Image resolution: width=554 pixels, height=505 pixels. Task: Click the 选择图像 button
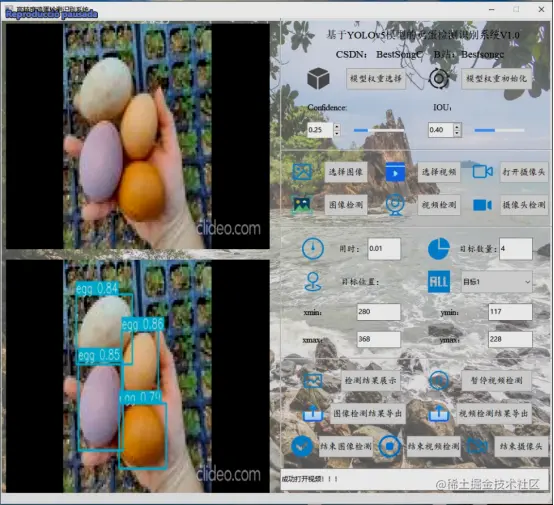point(346,172)
